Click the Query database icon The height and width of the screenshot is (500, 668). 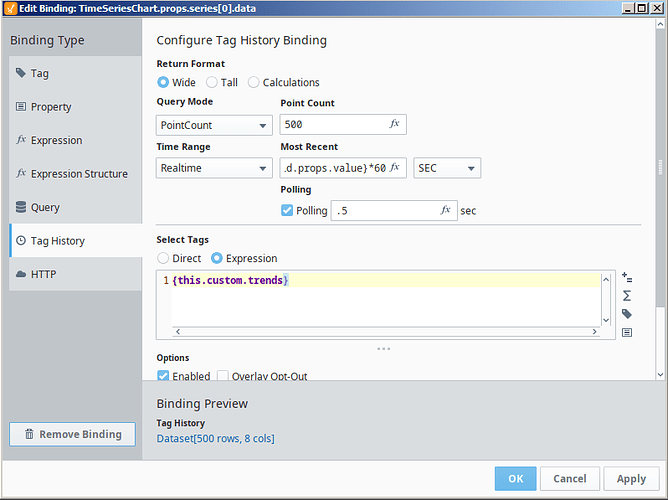20,207
